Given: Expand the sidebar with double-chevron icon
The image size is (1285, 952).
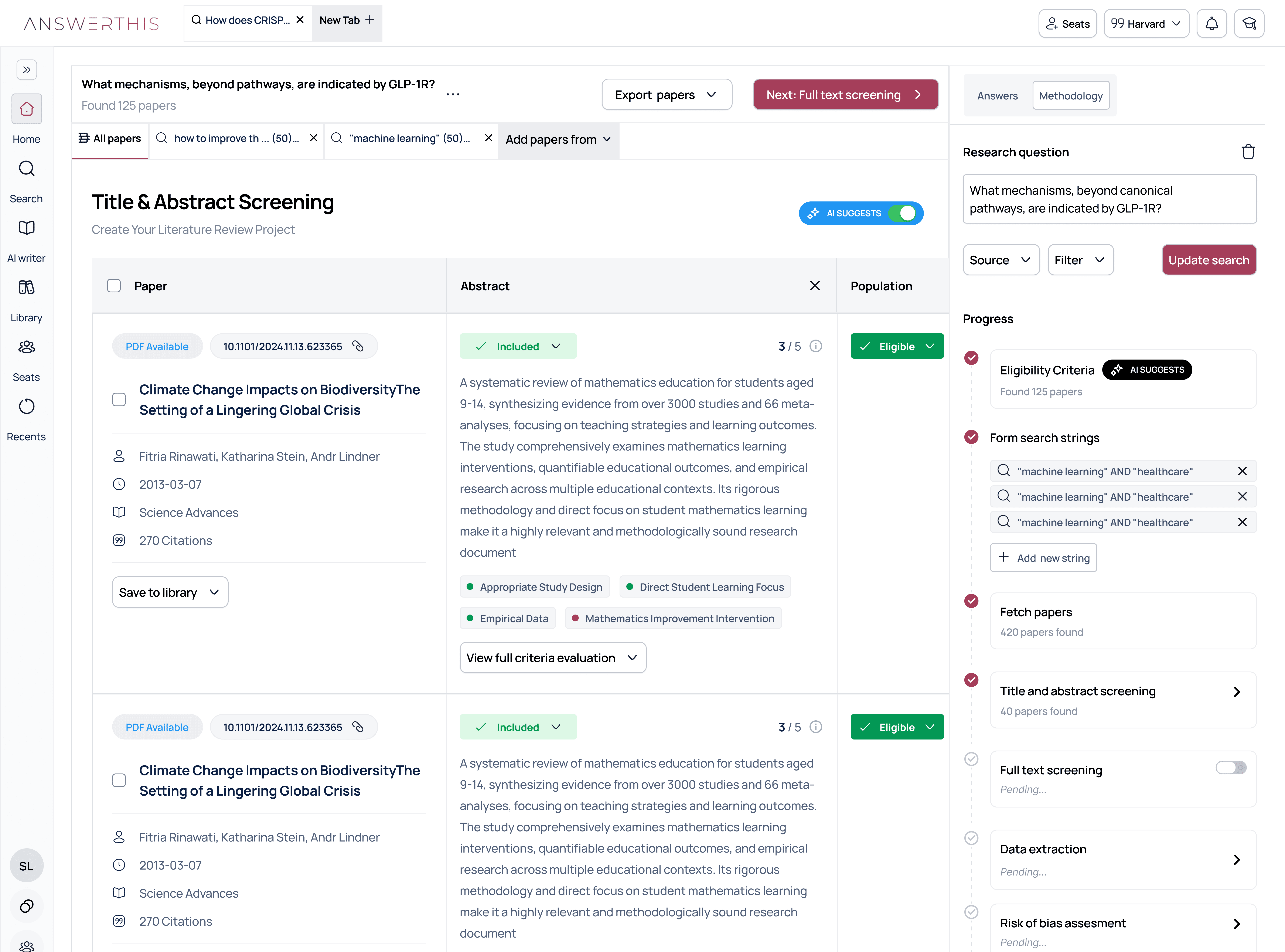Looking at the screenshot, I should (27, 70).
